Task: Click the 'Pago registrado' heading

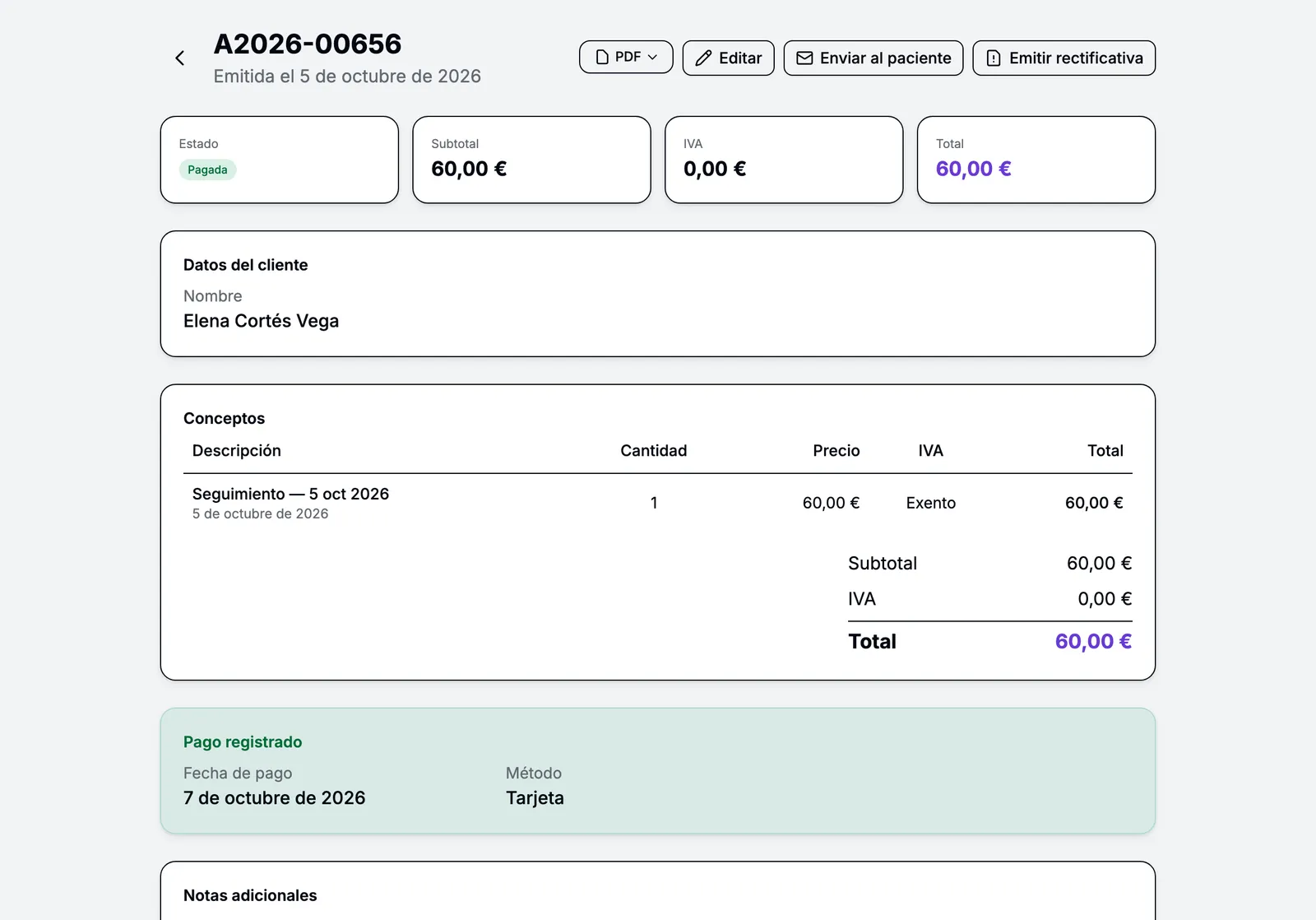Action: (243, 742)
